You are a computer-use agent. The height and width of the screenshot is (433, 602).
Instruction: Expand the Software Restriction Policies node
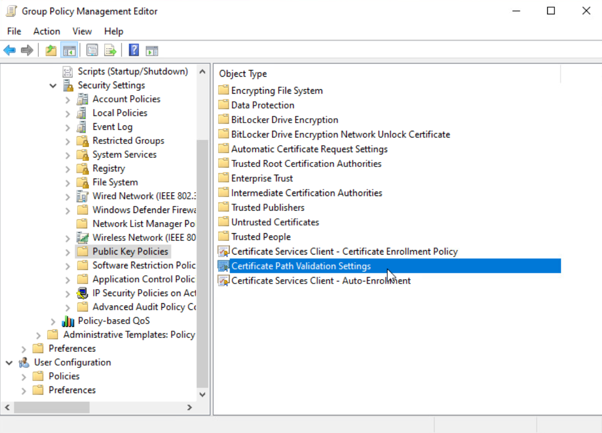coord(68,266)
